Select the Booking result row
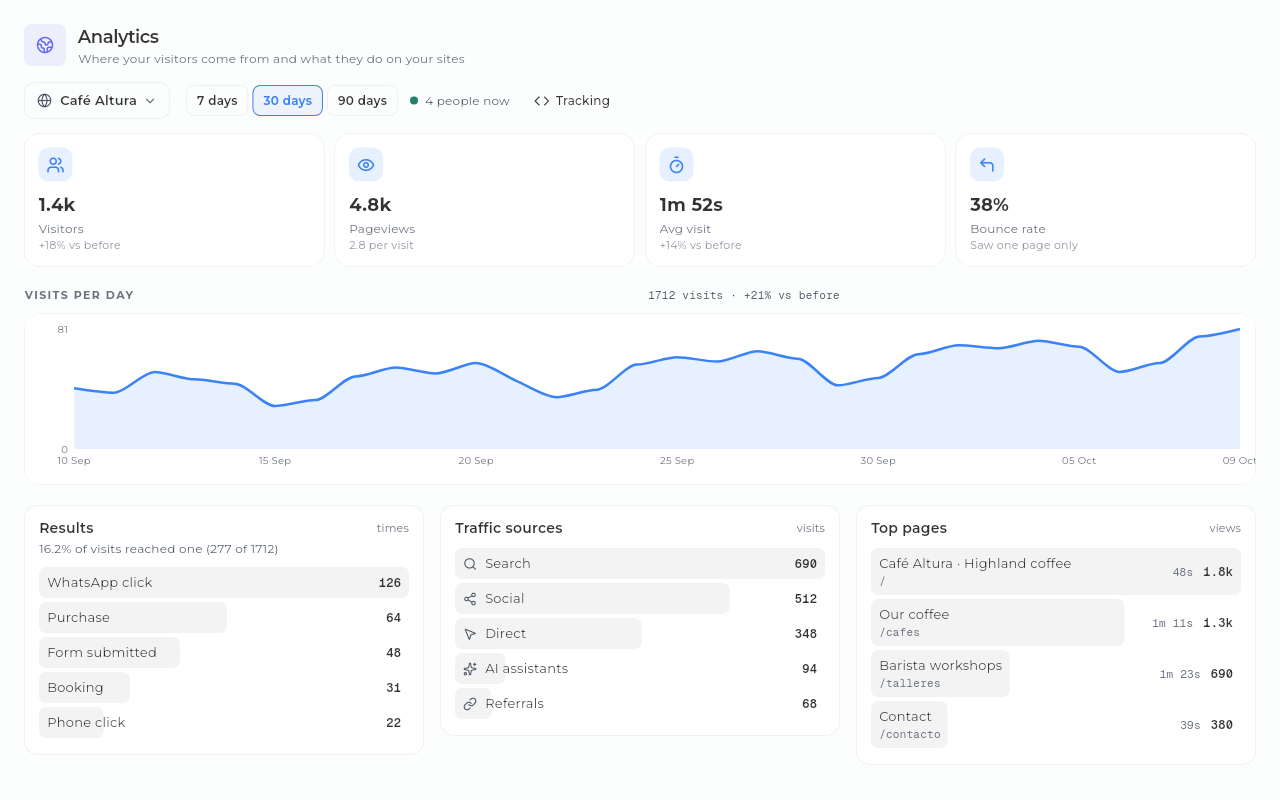 click(x=224, y=688)
